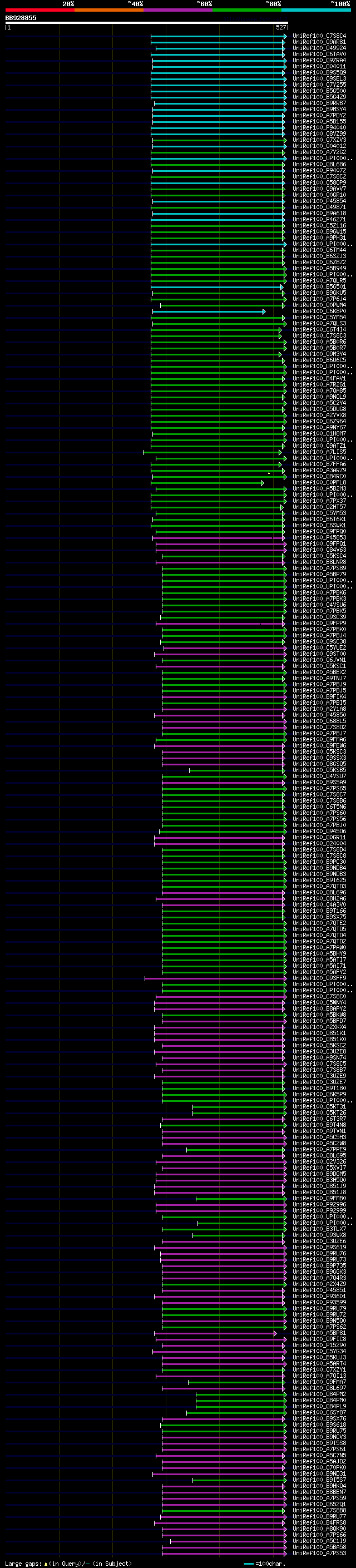
Task: Select label UniRef100_P45854
Action: [x=319, y=201]
